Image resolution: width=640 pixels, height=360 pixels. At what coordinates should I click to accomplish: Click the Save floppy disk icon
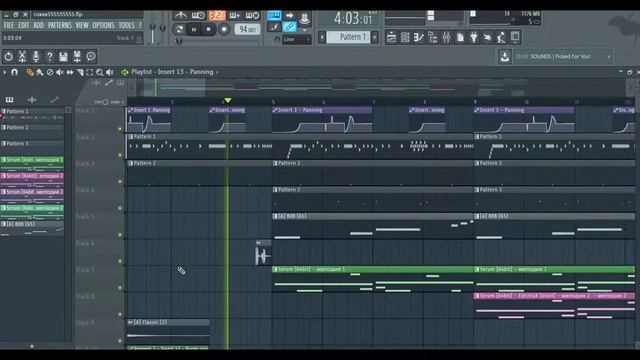coord(63,56)
